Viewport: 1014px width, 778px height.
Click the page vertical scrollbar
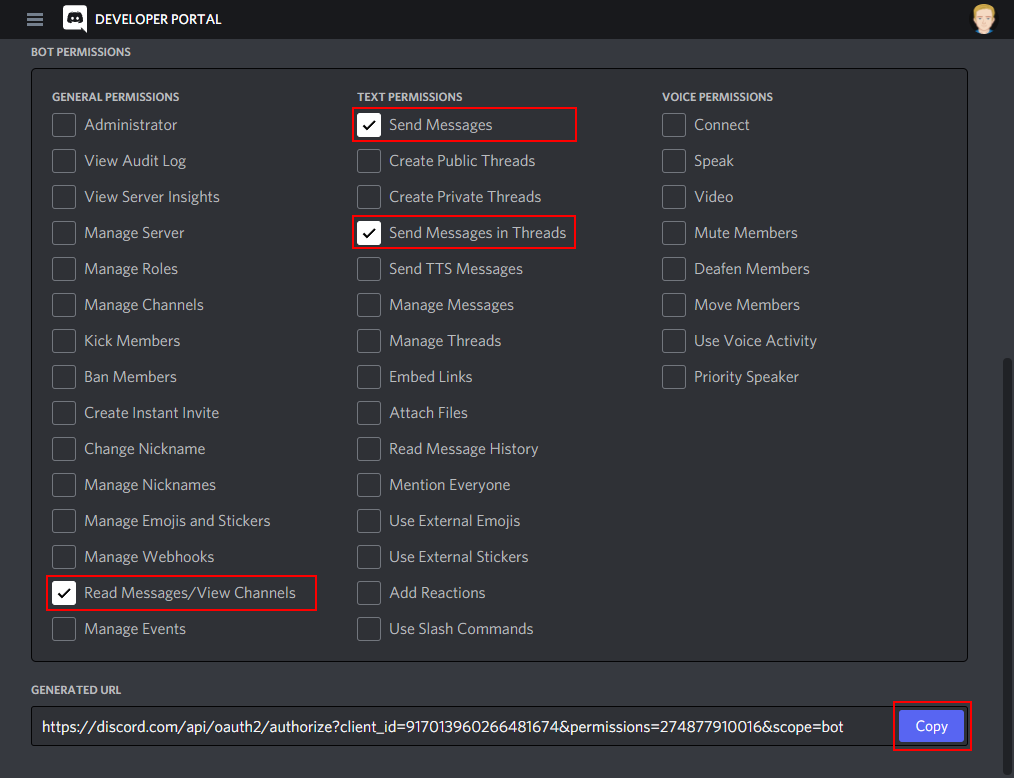tap(1007, 566)
